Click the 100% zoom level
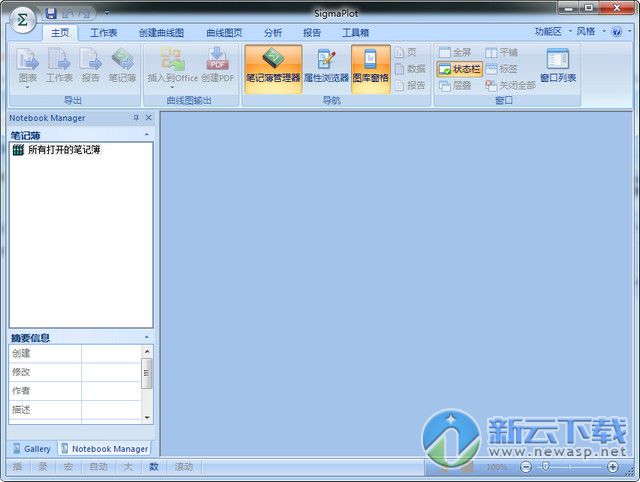This screenshot has height=482, width=640. pos(496,467)
